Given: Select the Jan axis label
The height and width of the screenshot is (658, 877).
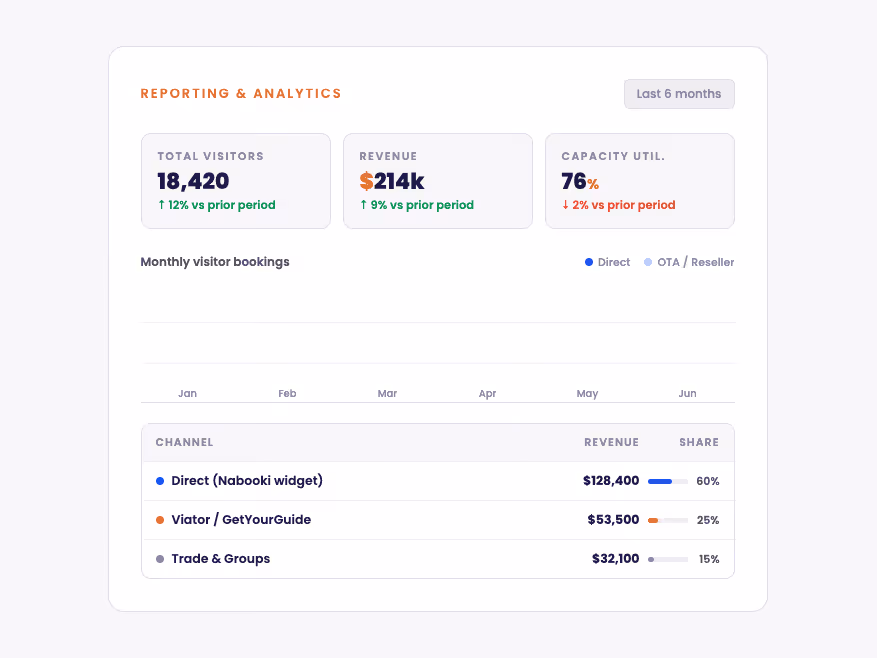Looking at the screenshot, I should pos(187,393).
